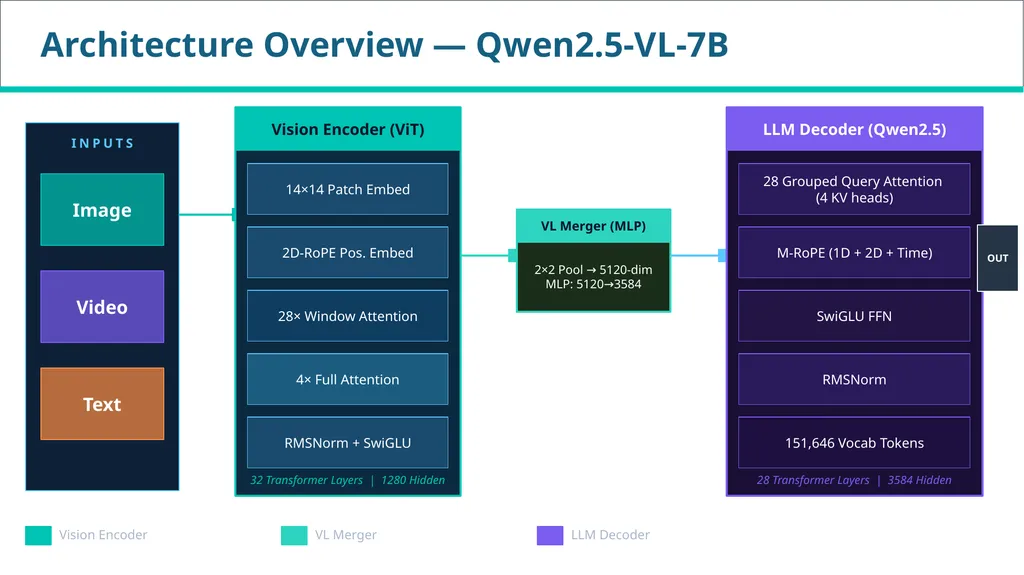The width and height of the screenshot is (1024, 575).
Task: Select the INPUTS panel heading
Action: coord(103,143)
